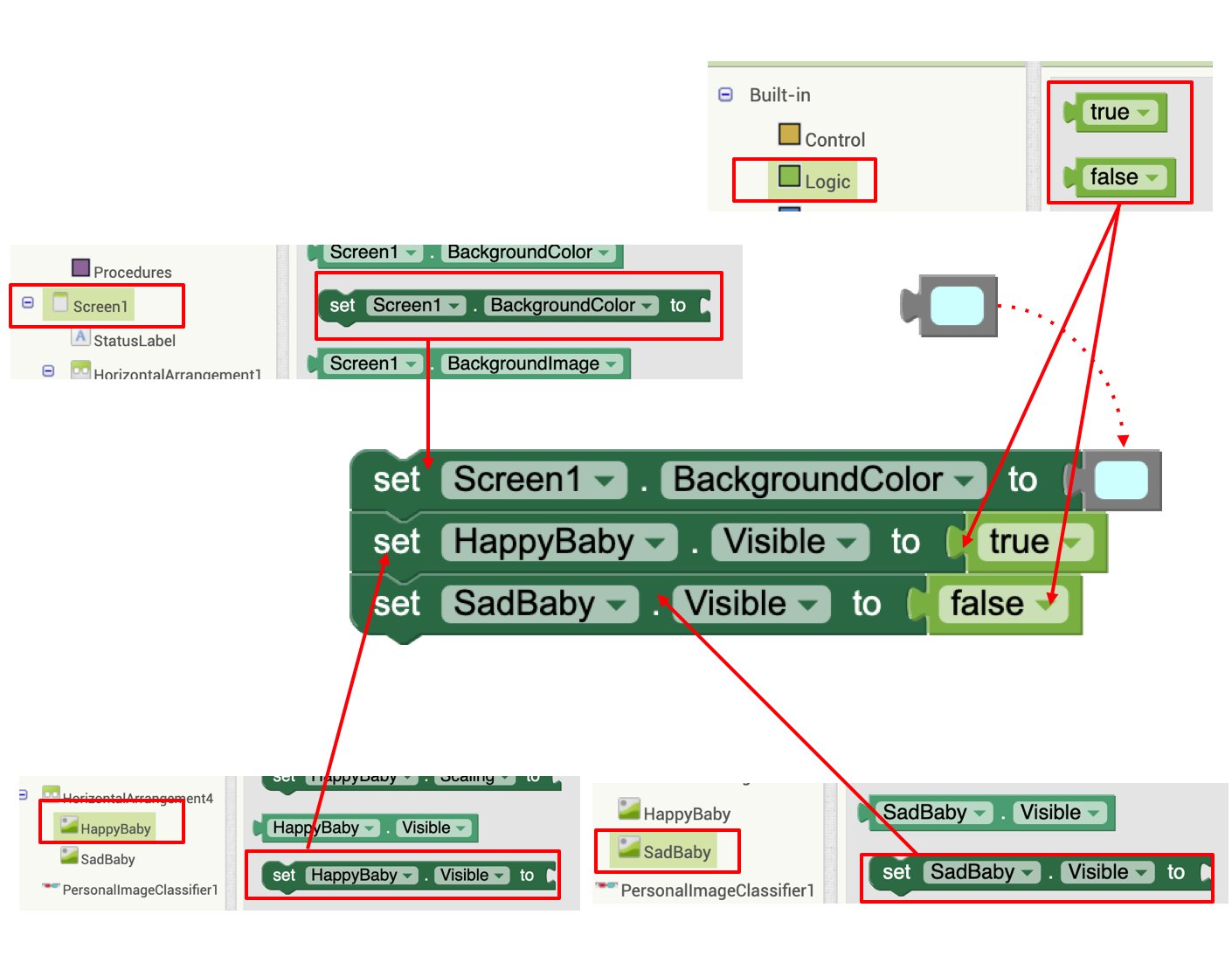Viewport: 1232px width, 963px height.
Task: Select the Control drawer color icon
Action: click(x=789, y=134)
